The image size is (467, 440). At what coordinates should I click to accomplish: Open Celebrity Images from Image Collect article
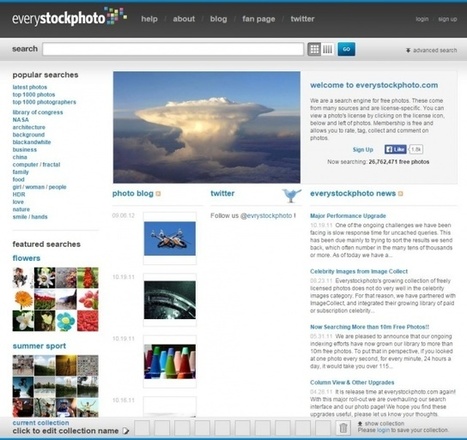(x=359, y=271)
